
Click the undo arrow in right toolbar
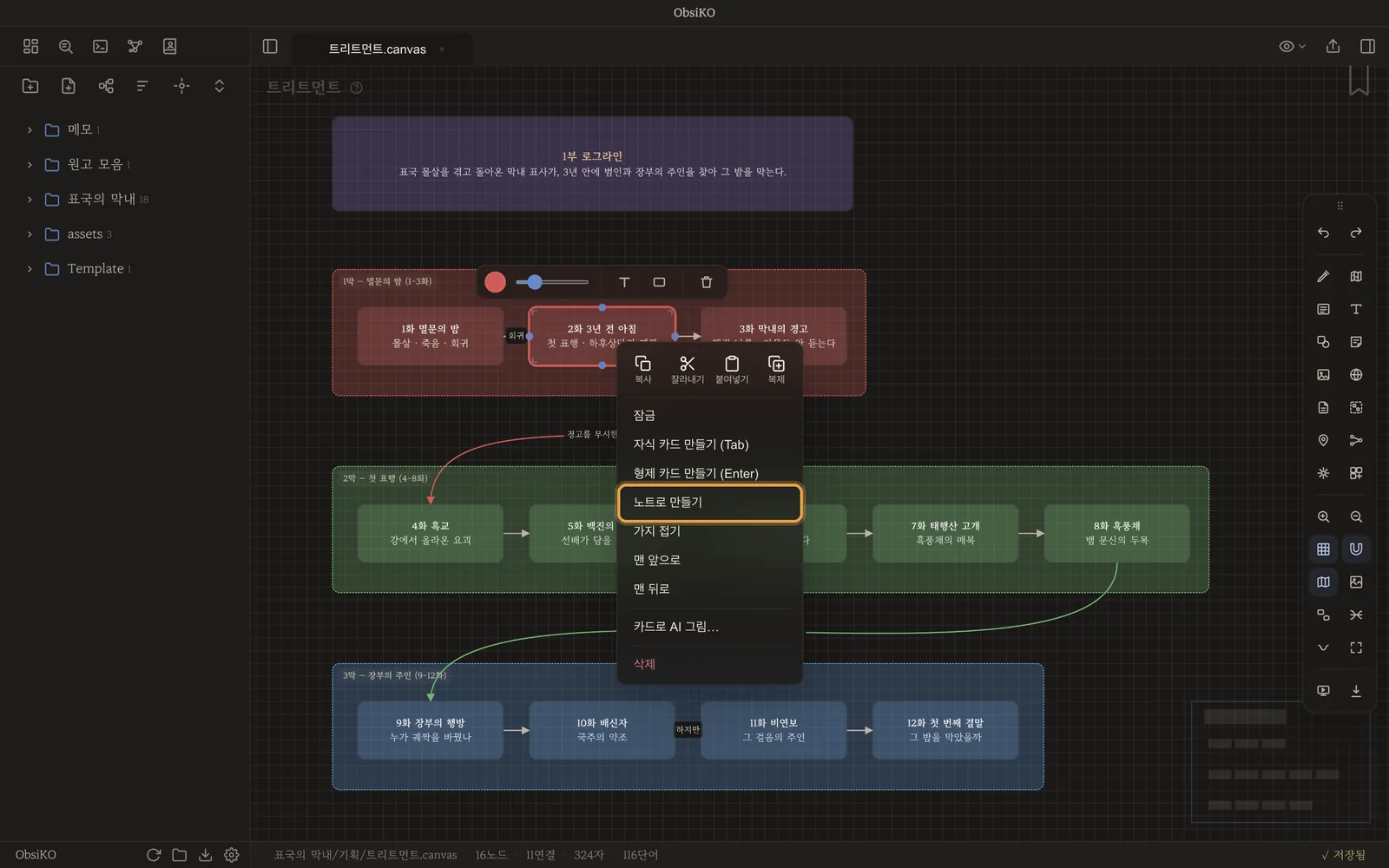point(1323,233)
